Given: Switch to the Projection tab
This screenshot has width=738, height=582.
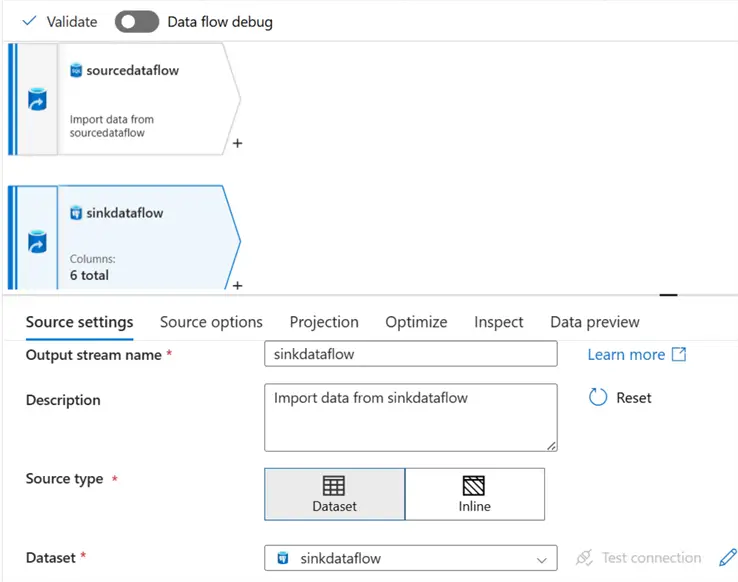Looking at the screenshot, I should (324, 322).
